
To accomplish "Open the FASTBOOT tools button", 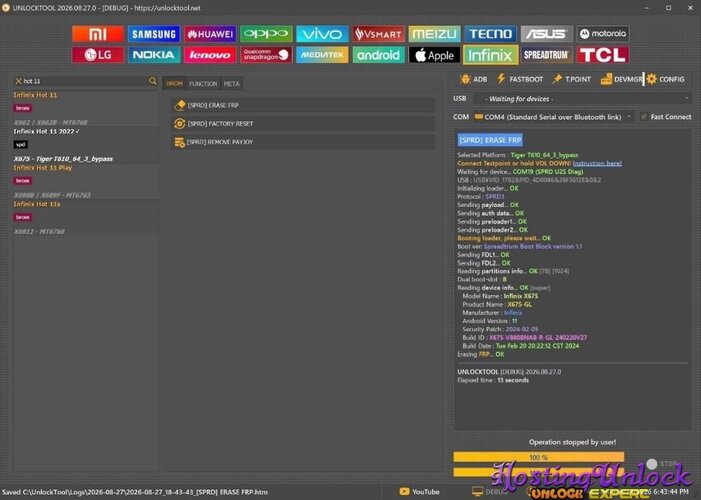I will click(x=520, y=79).
